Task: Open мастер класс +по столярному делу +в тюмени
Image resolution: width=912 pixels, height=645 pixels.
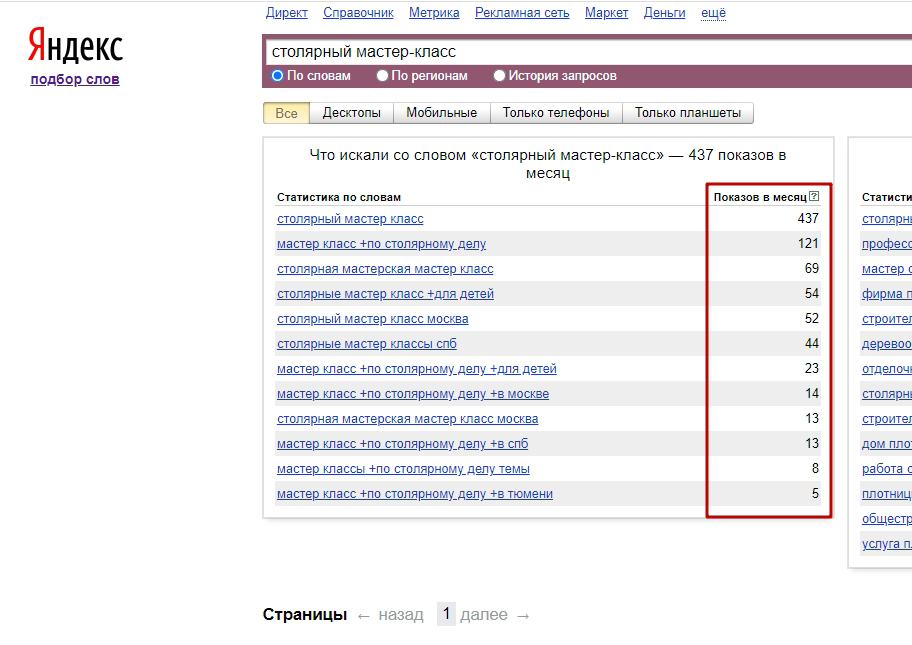Action: (x=415, y=494)
